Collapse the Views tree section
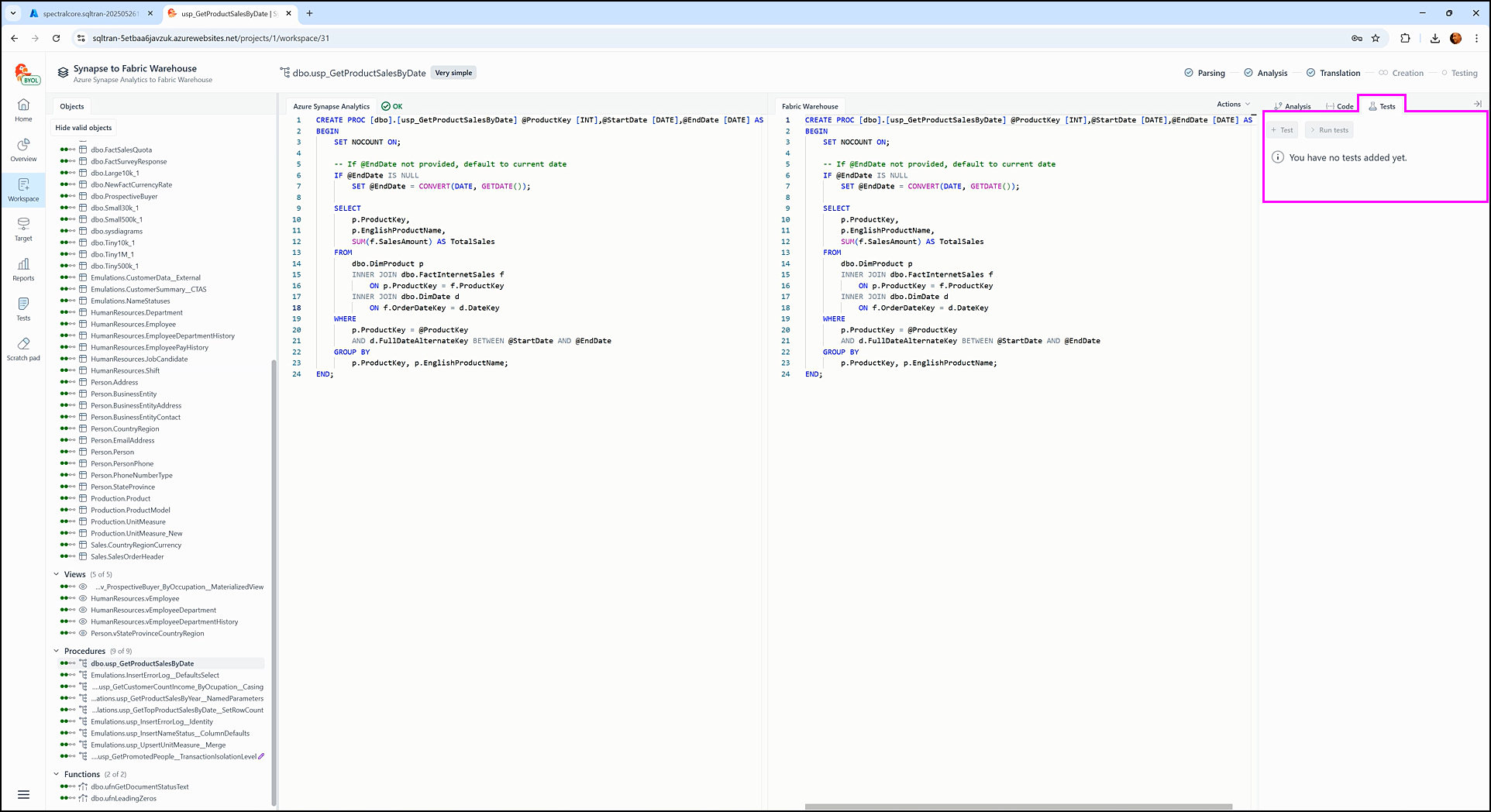This screenshot has height=812, width=1491. pyautogui.click(x=57, y=574)
